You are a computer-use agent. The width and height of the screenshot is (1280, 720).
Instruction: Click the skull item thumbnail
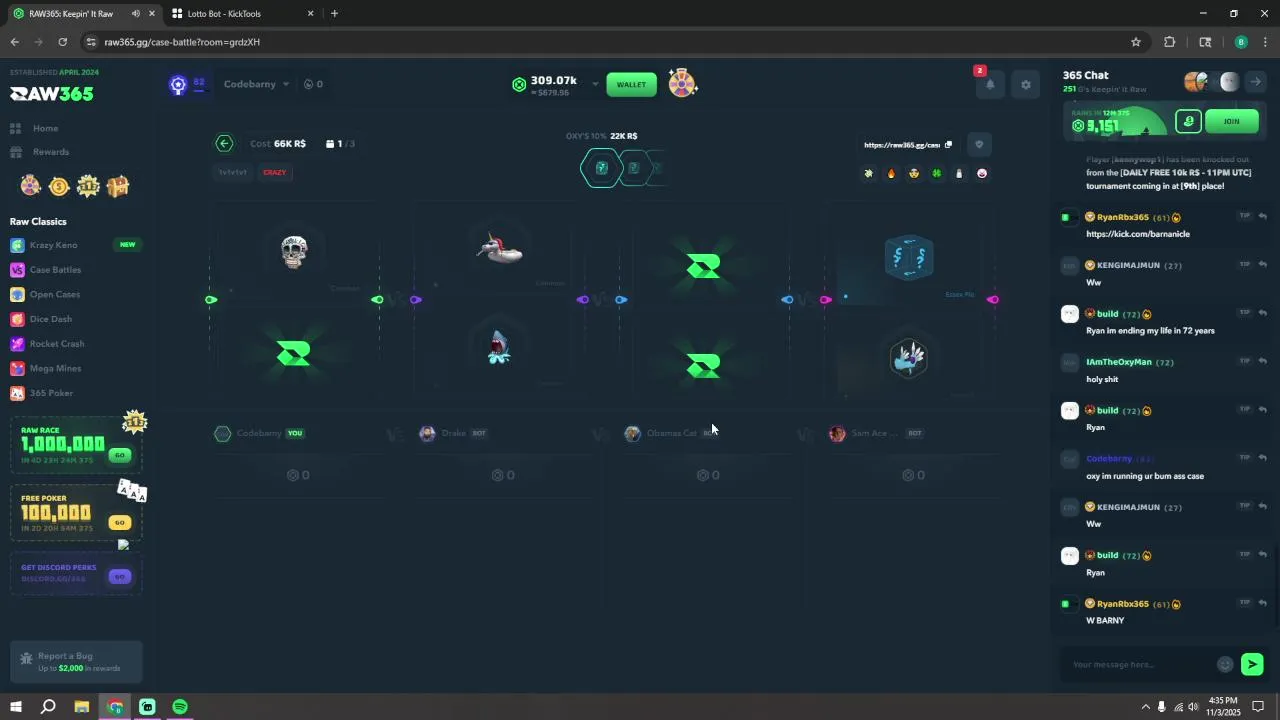point(294,252)
